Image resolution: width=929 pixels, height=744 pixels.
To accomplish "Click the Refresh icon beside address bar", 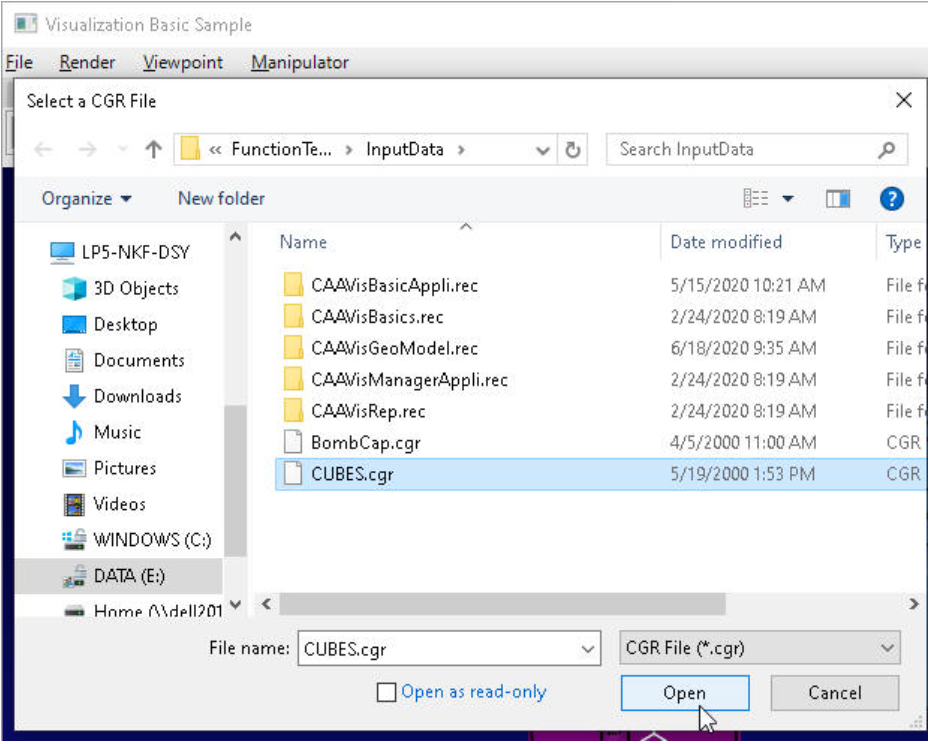I will pos(572,150).
